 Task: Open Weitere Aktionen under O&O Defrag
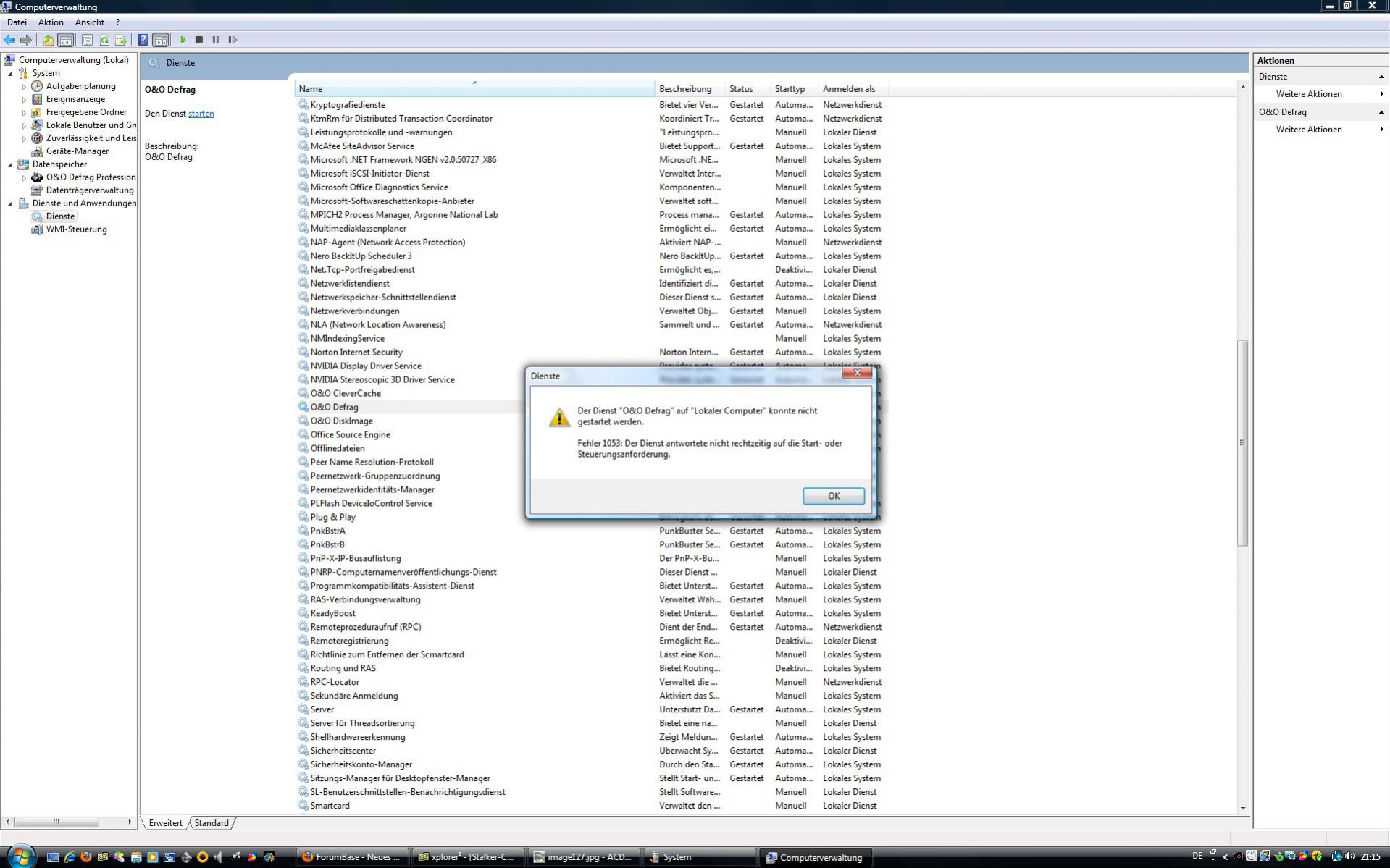1309,130
